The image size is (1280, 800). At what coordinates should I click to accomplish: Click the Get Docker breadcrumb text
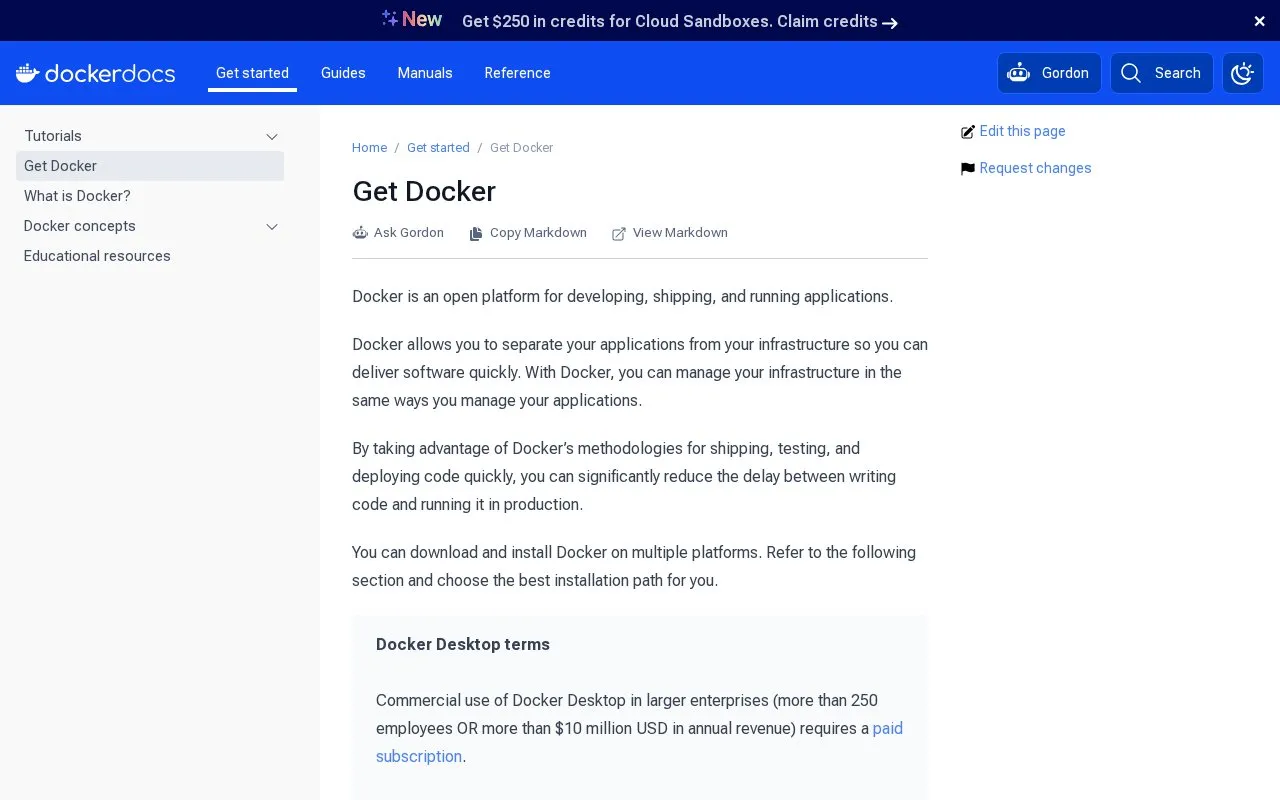521,148
